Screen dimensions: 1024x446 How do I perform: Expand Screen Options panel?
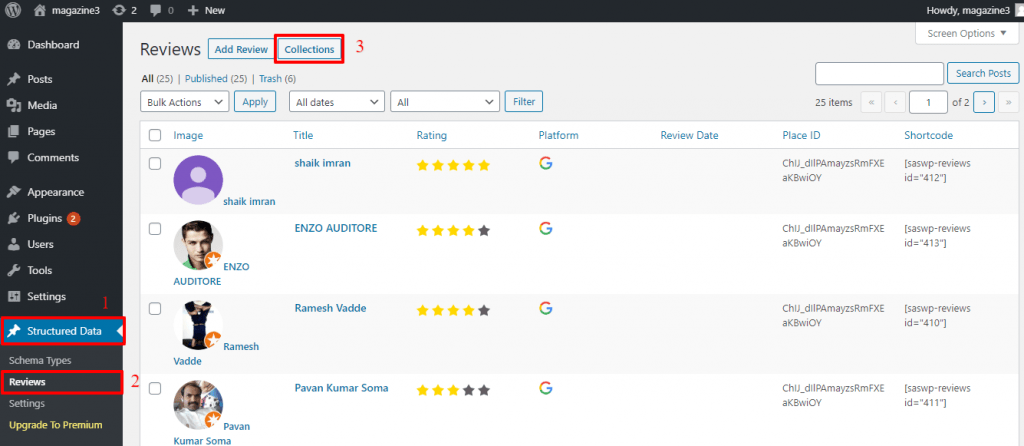pos(967,33)
